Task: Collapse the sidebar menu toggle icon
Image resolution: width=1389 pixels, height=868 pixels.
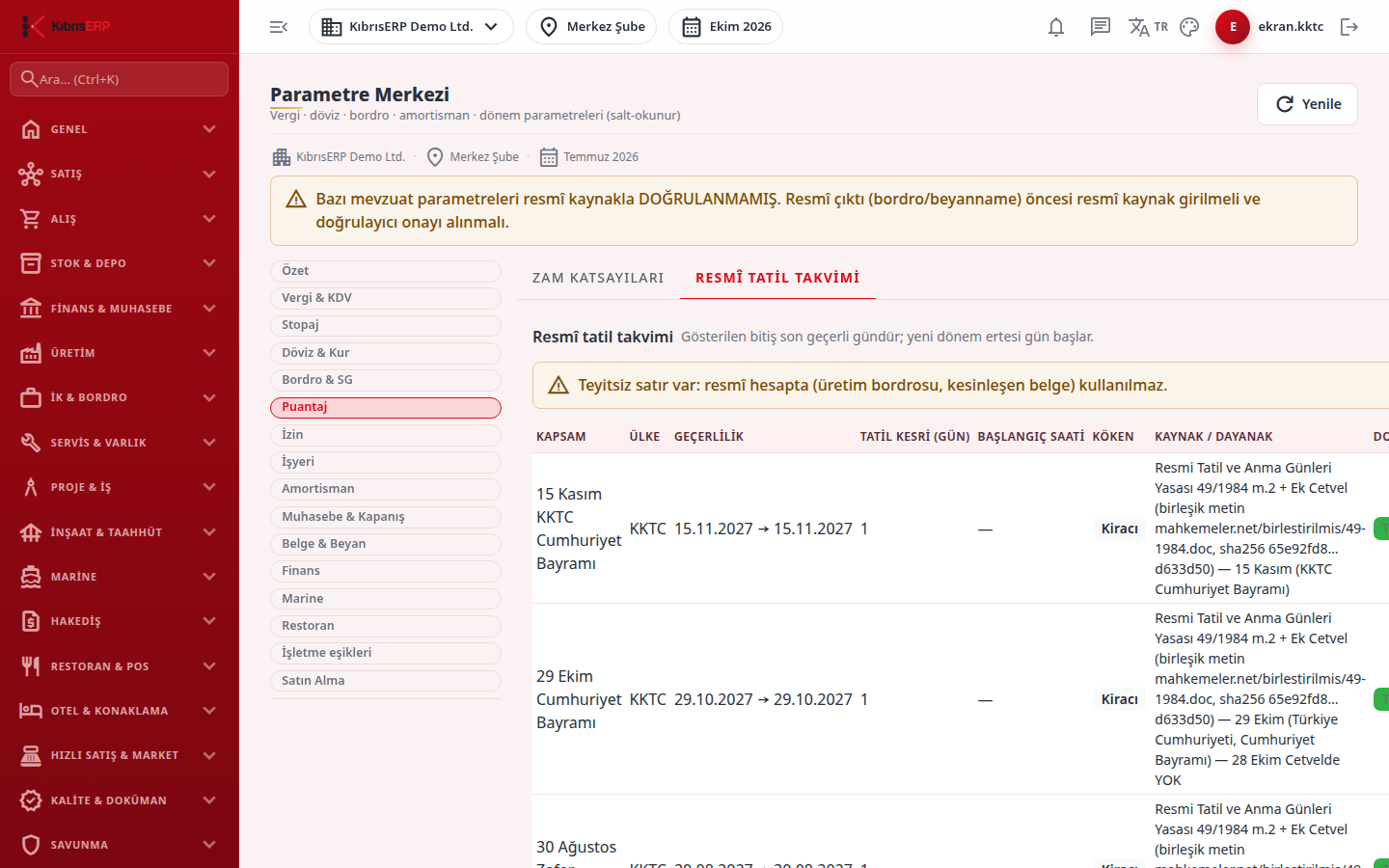Action: (x=279, y=27)
